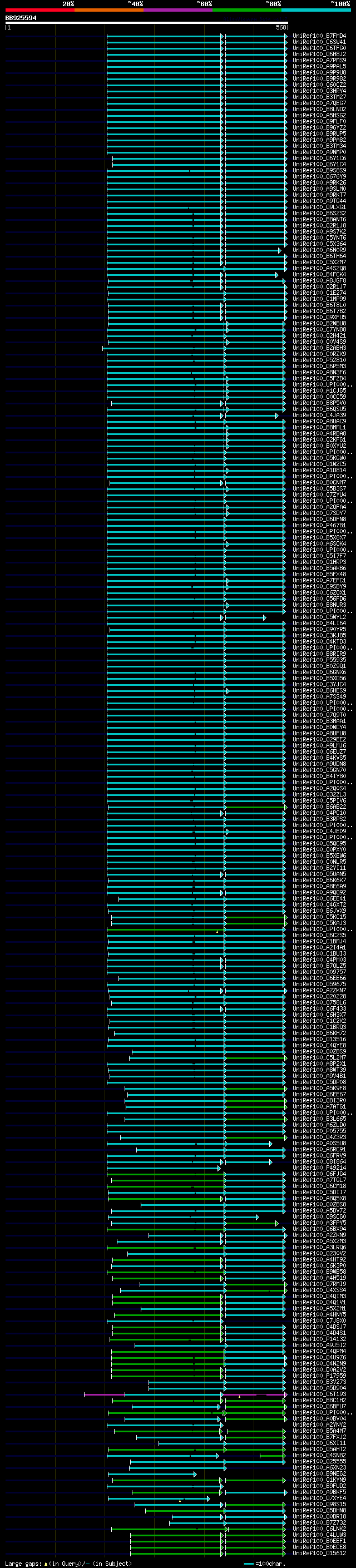Select label UniRef100_Q4SN82

[x=319, y=1456]
